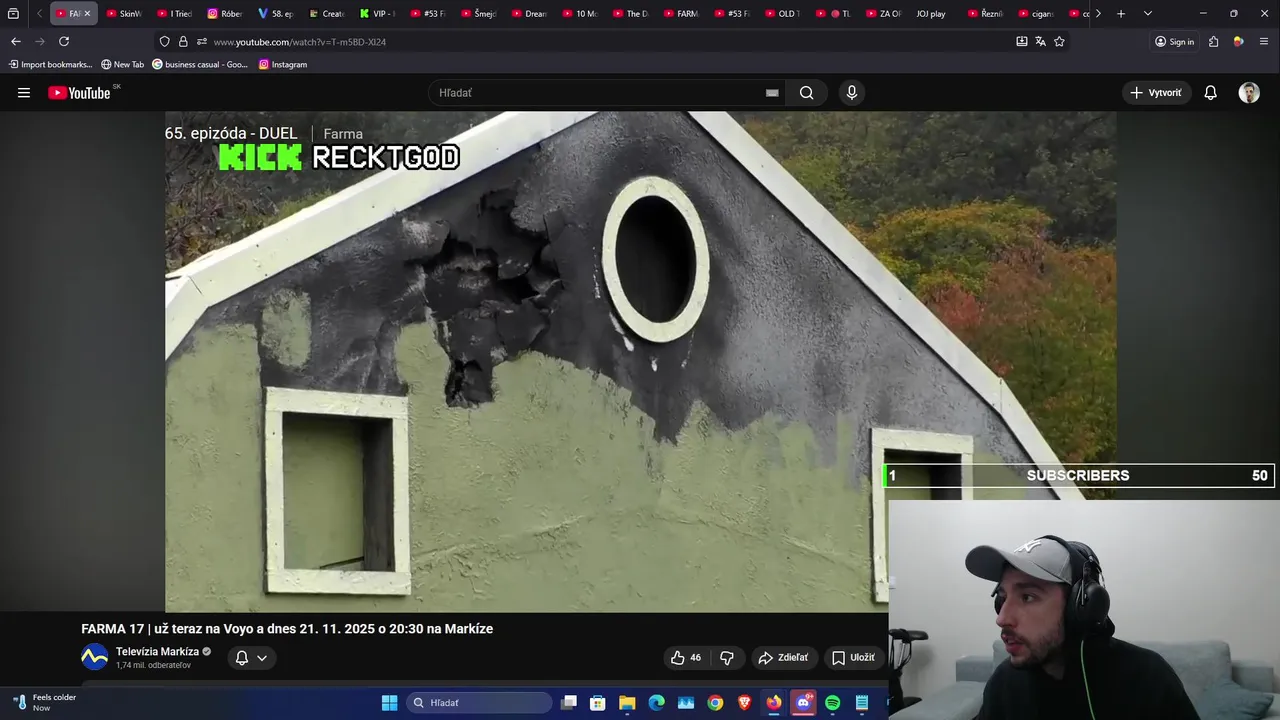Switch to the Róber Instagram tab
This screenshot has height=720, width=1280.
[x=225, y=14]
